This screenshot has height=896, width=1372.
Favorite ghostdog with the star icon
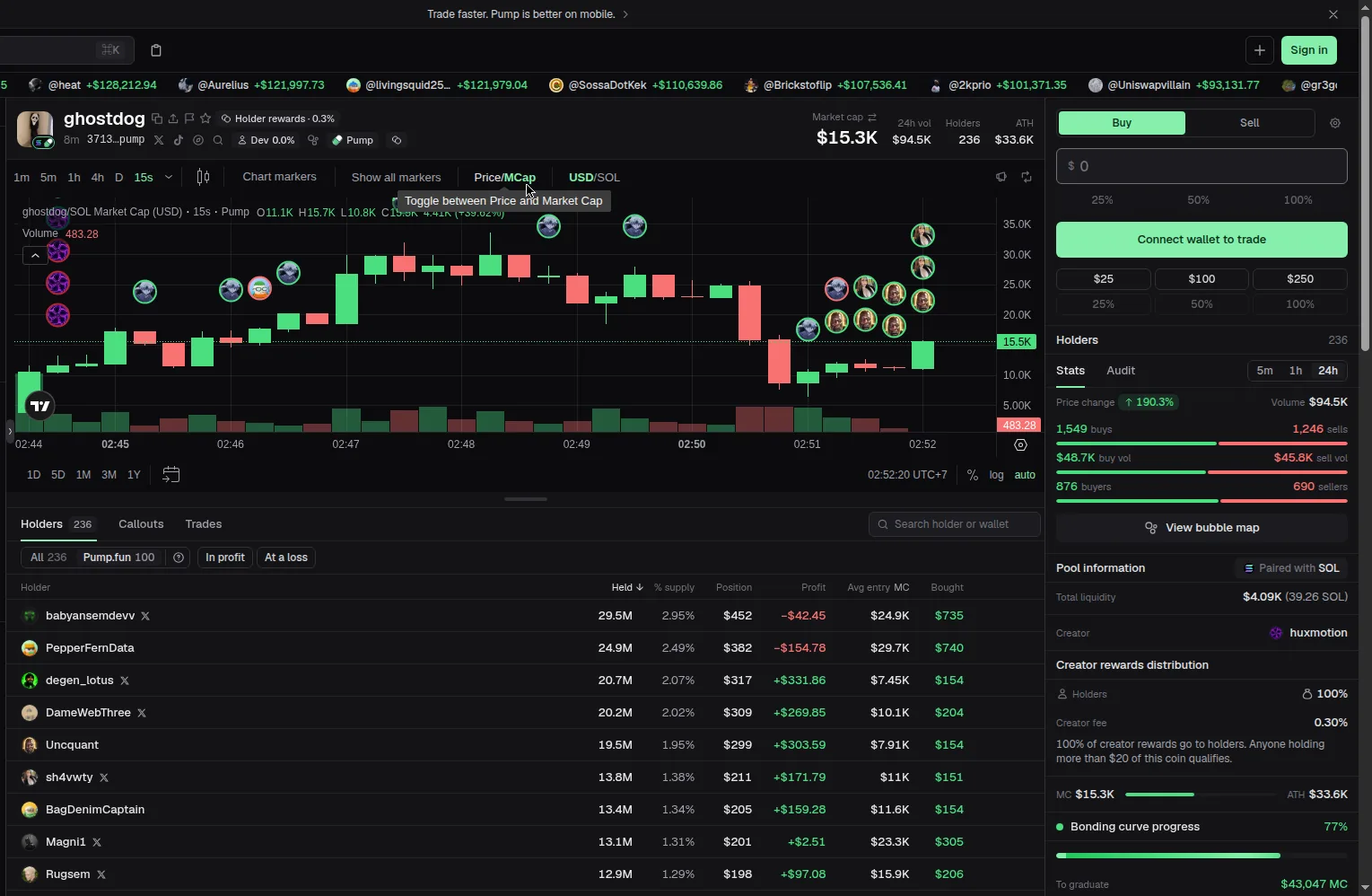205,119
